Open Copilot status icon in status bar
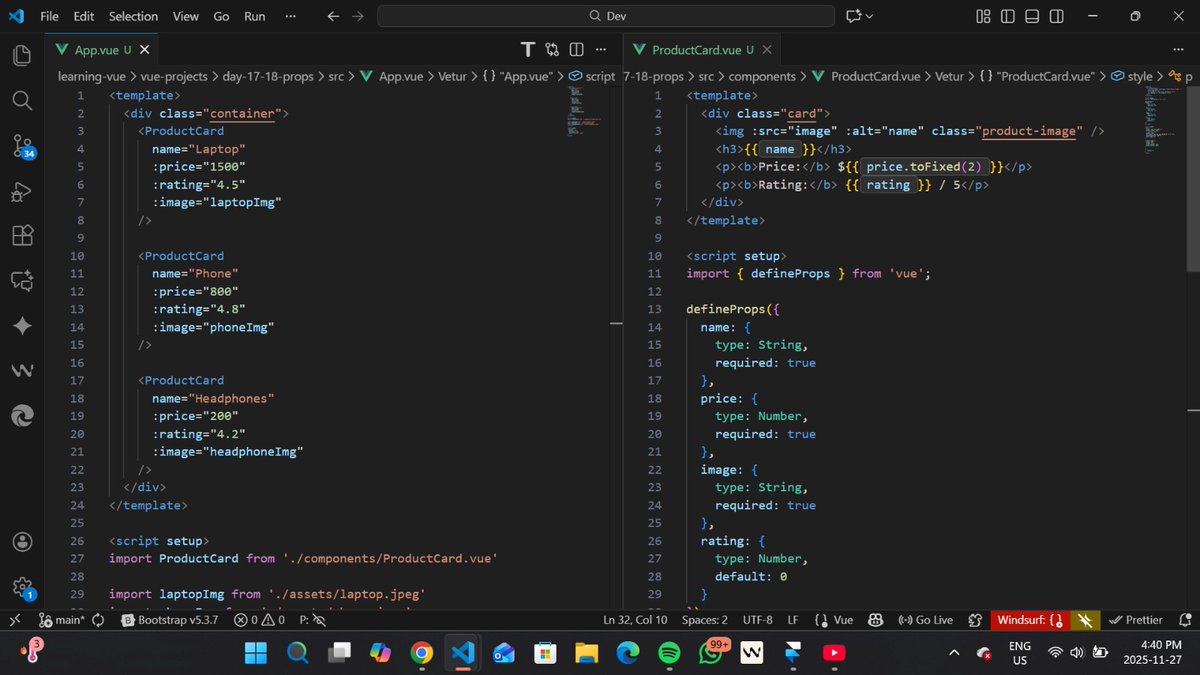Viewport: 1200px width, 675px height. point(875,620)
